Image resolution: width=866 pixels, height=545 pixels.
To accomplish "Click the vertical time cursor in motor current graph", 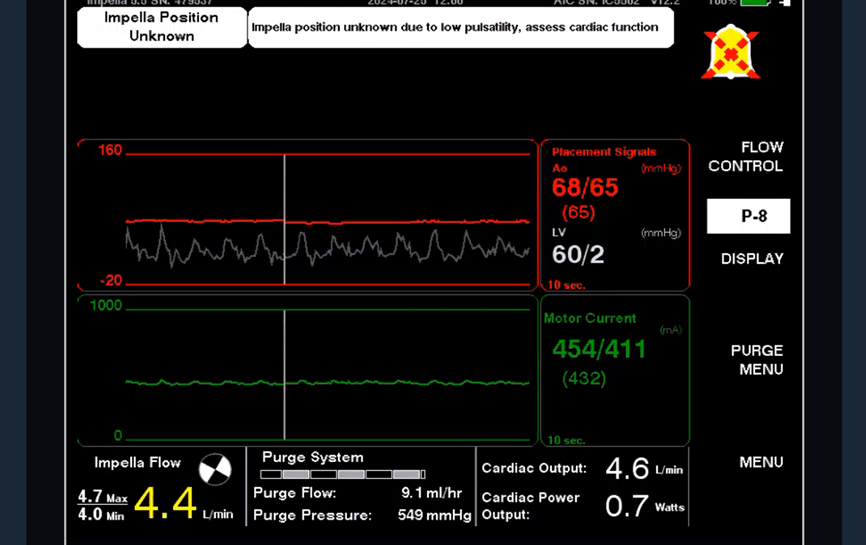I will pyautogui.click(x=284, y=375).
